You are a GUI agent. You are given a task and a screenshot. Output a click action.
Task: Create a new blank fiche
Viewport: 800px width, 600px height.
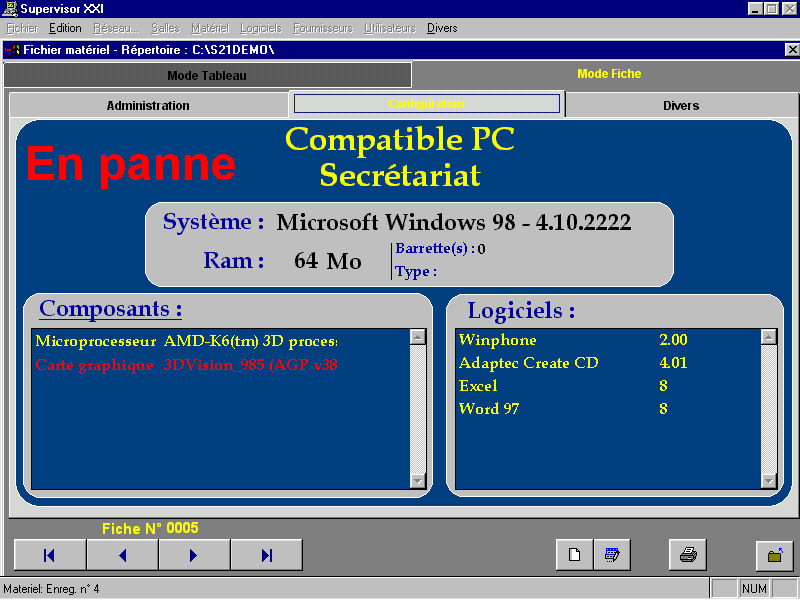[x=574, y=555]
